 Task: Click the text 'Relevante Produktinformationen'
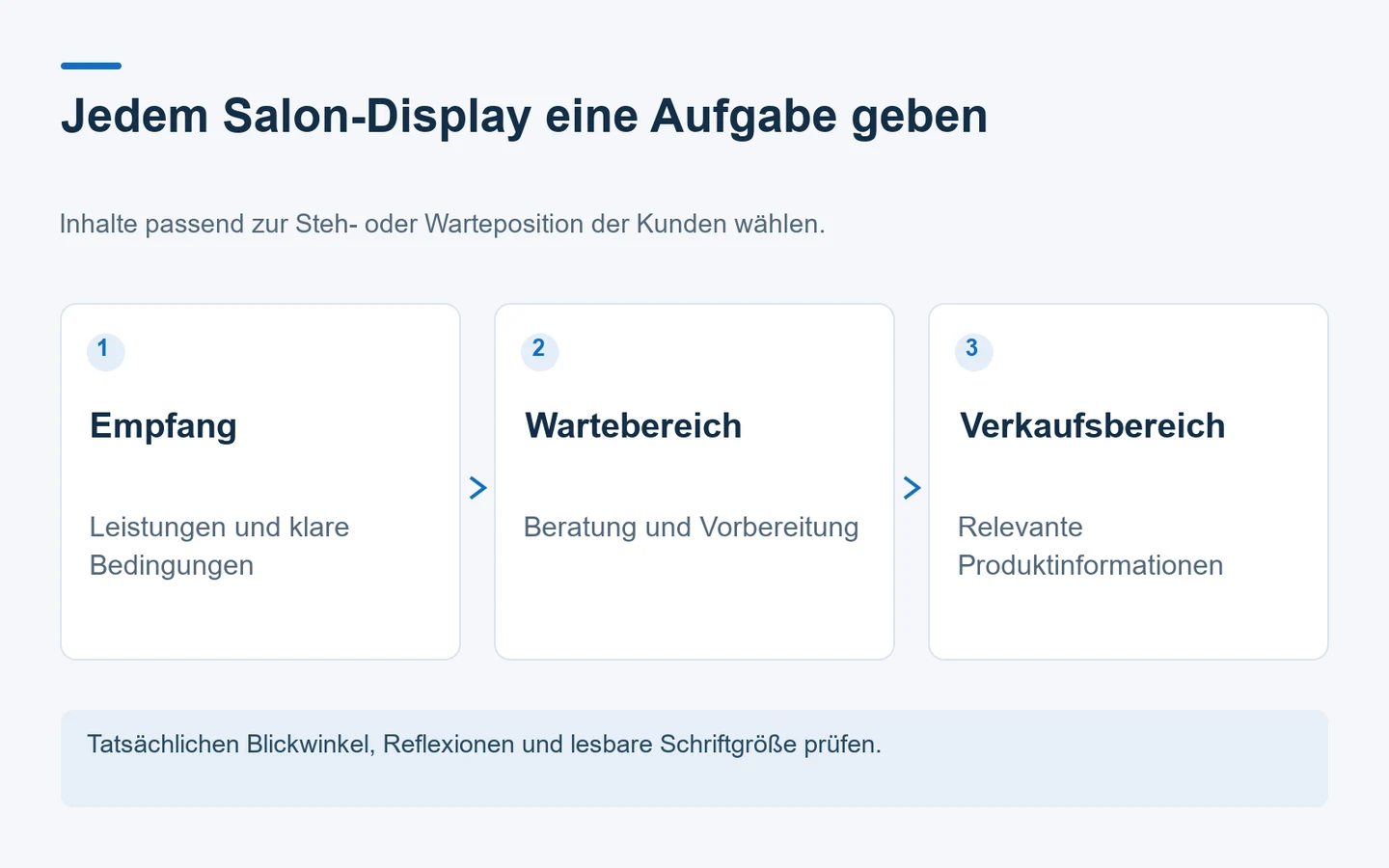1090,546
